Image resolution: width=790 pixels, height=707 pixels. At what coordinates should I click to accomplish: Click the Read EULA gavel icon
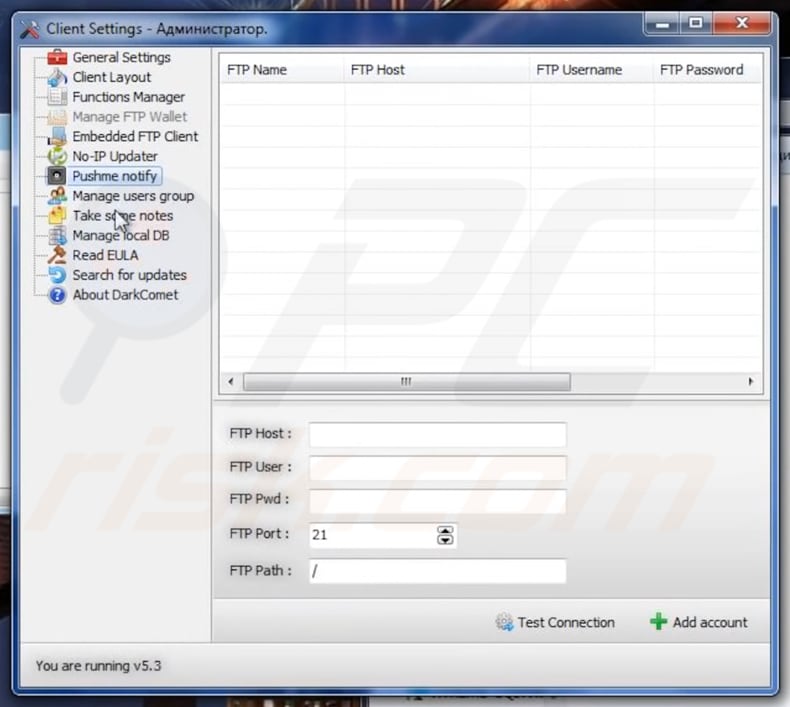pos(57,255)
